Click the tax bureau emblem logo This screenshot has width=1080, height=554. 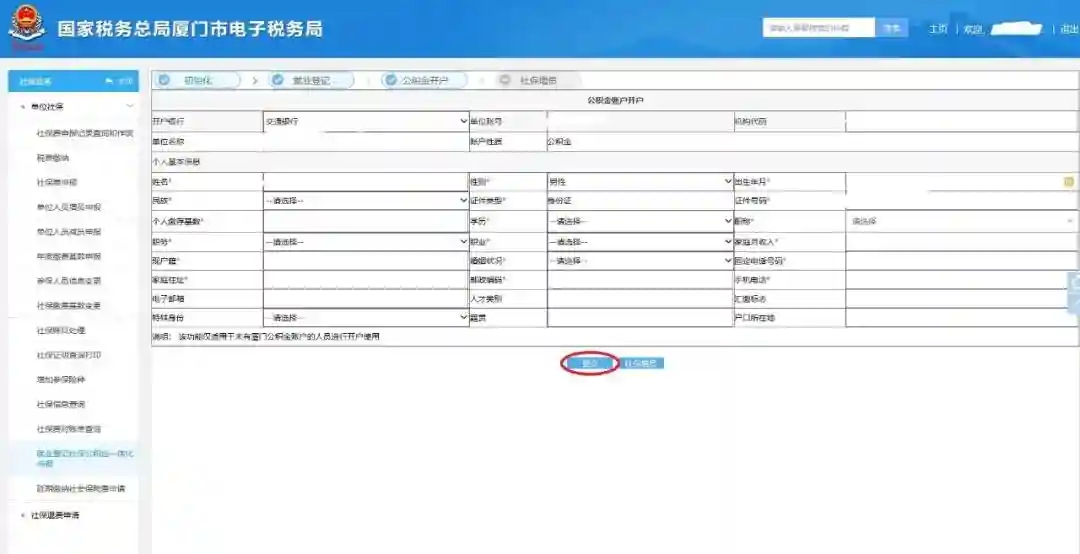26,28
